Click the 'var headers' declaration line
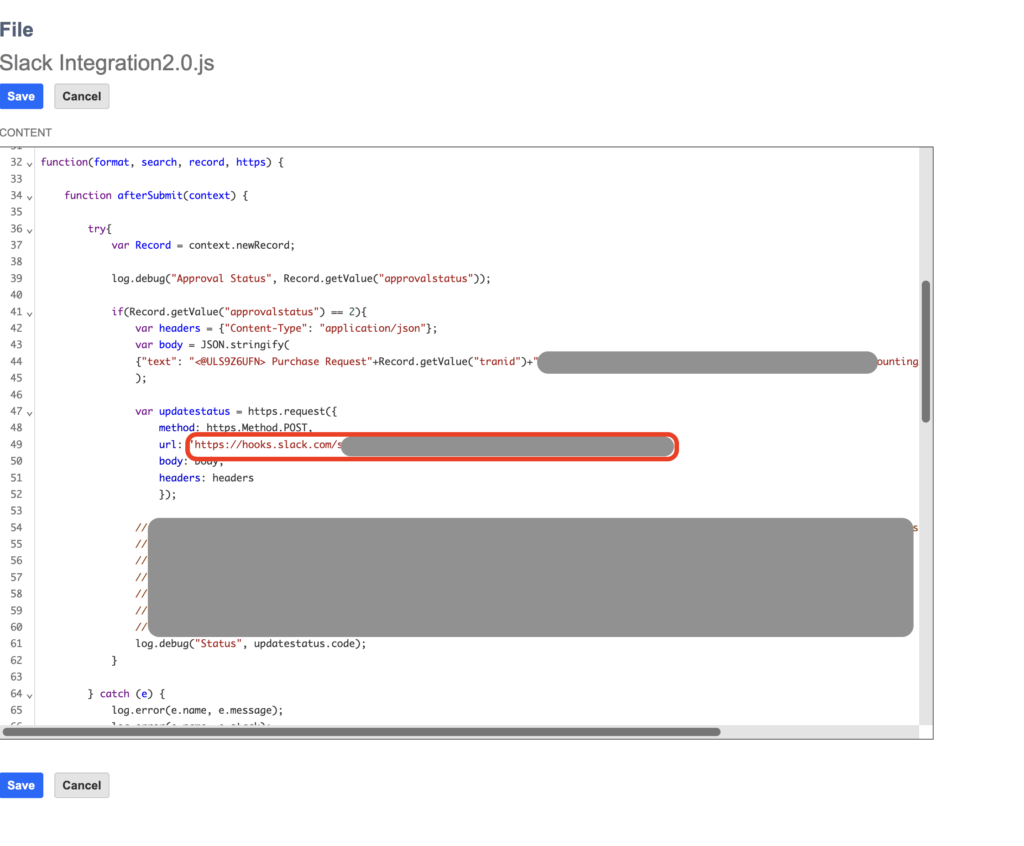This screenshot has height=846, width=1024. 286,328
